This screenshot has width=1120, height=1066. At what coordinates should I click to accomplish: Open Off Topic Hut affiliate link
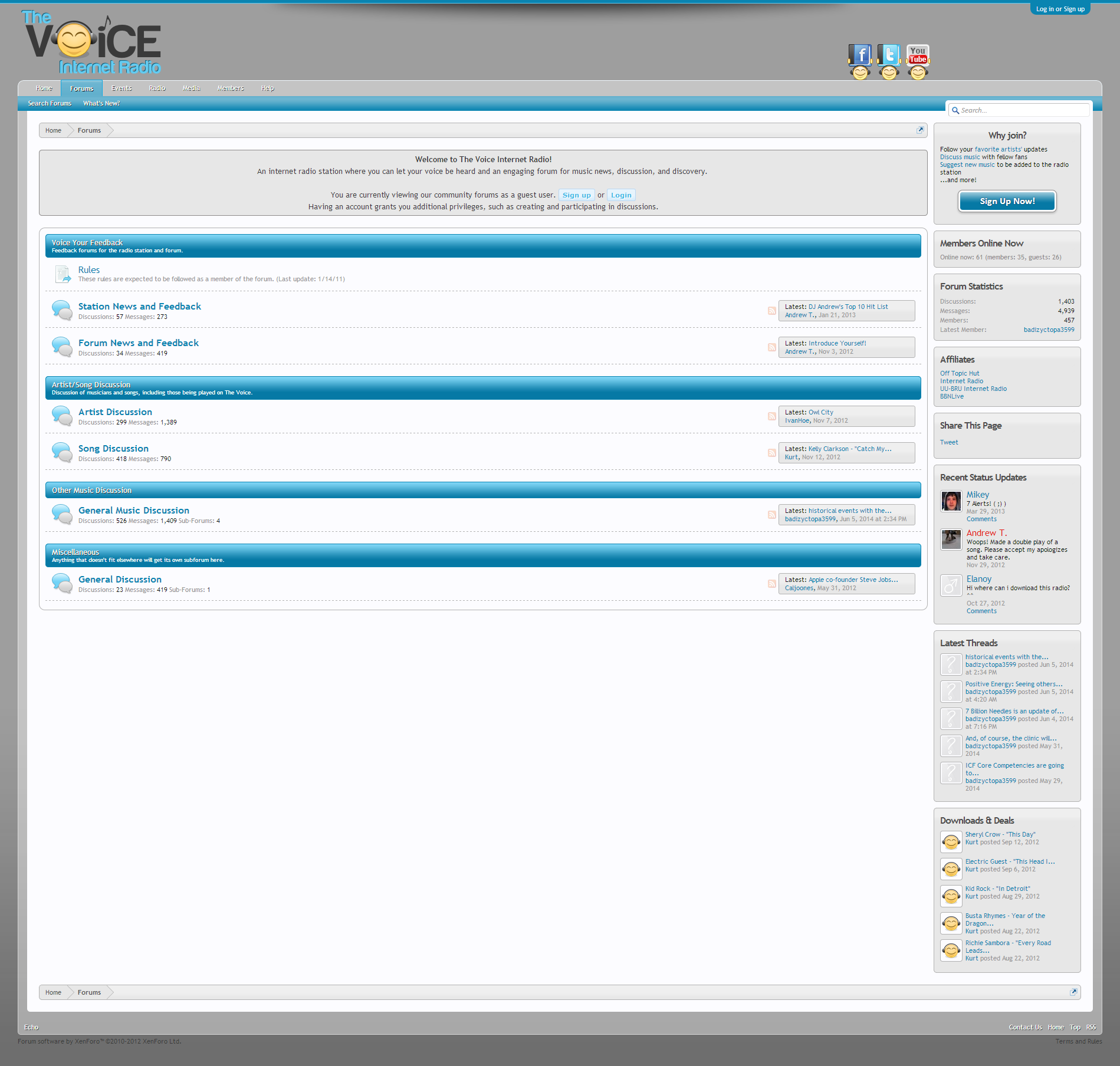coord(959,373)
